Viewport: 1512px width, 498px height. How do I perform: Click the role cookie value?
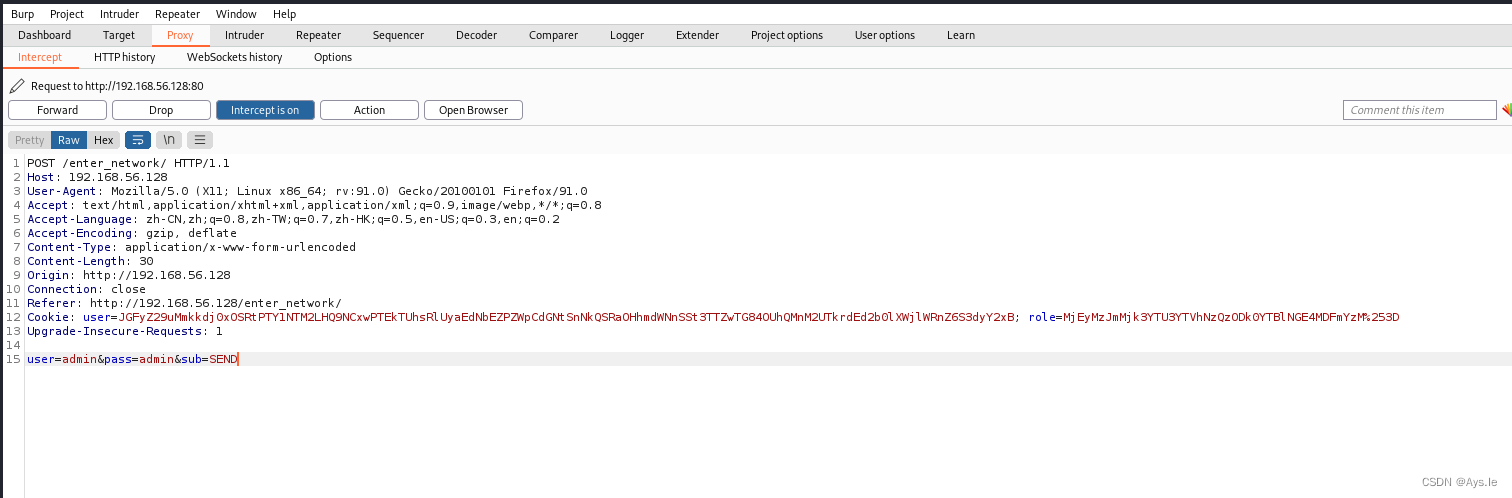click(x=1232, y=317)
